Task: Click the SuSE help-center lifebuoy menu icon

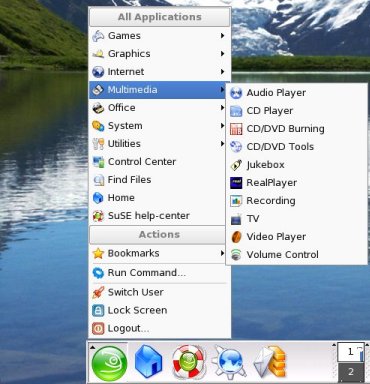Action: (x=98, y=216)
